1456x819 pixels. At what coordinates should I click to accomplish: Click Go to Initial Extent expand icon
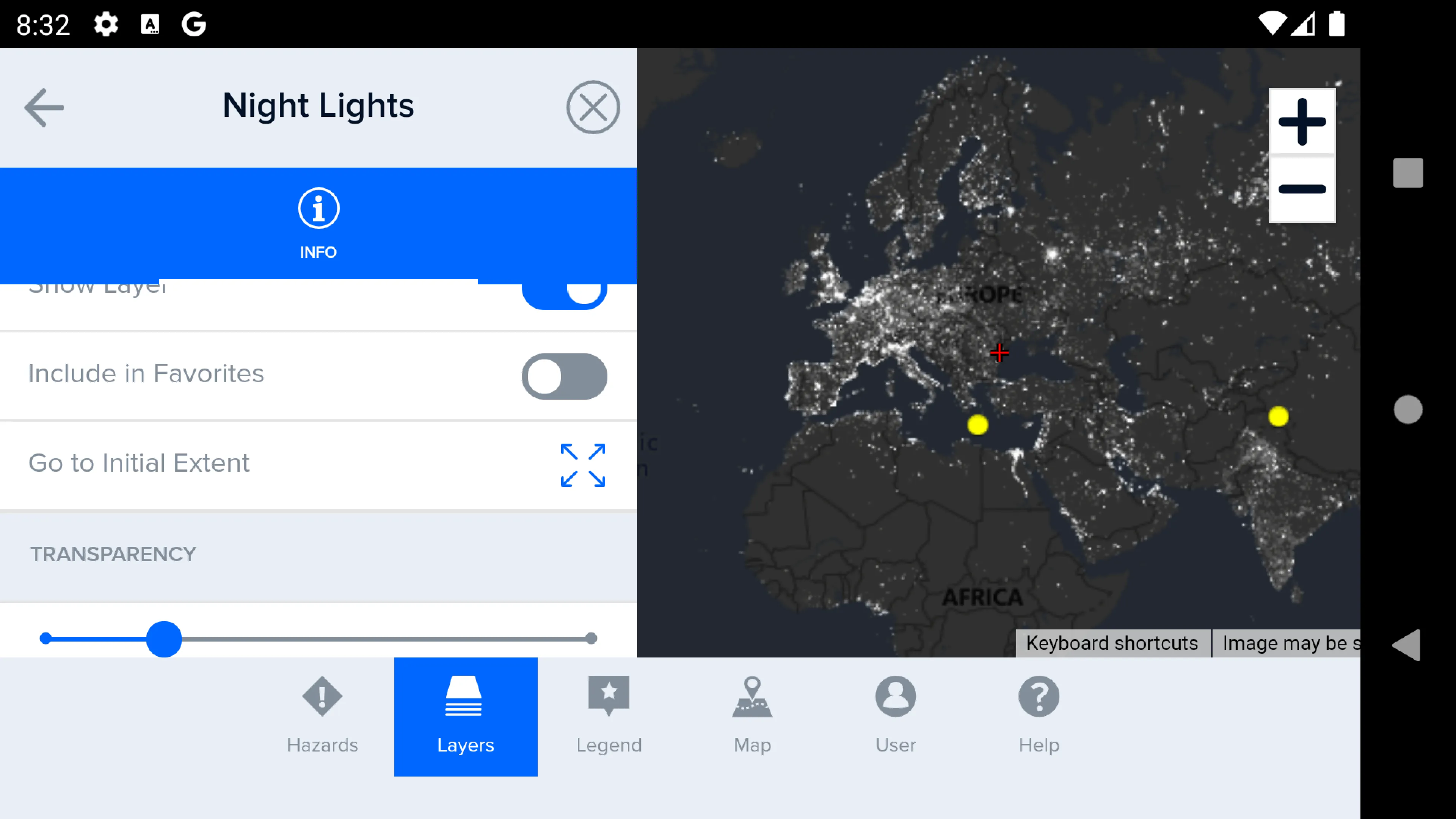(x=583, y=465)
